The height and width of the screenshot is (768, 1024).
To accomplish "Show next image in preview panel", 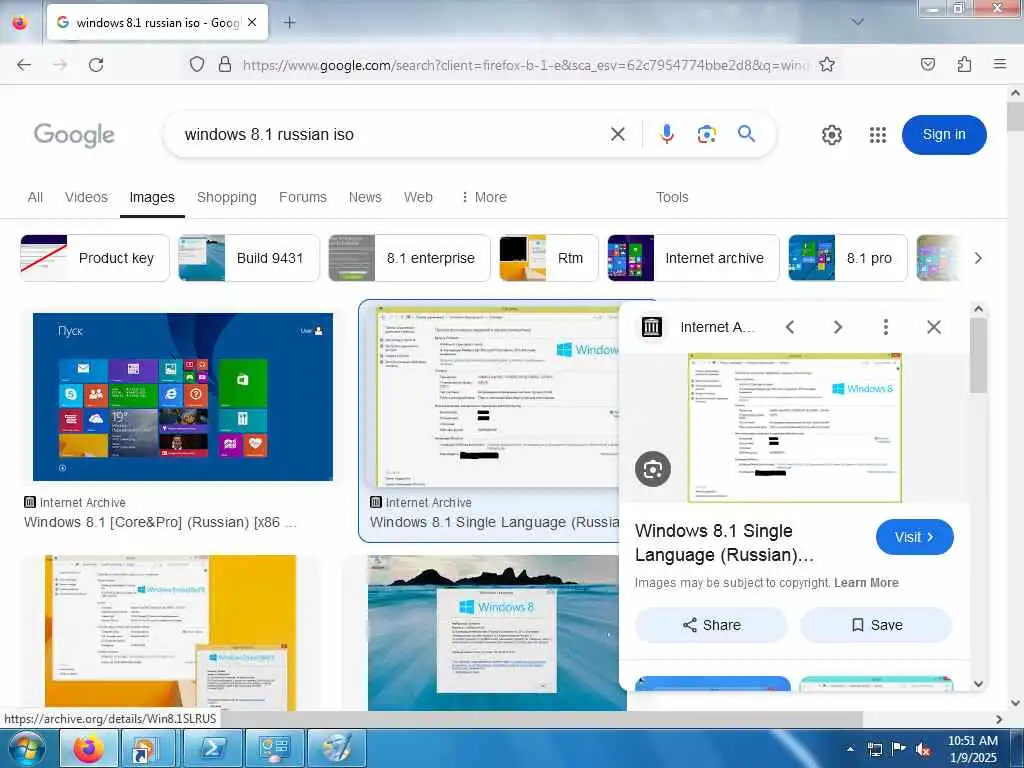I will click(838, 327).
